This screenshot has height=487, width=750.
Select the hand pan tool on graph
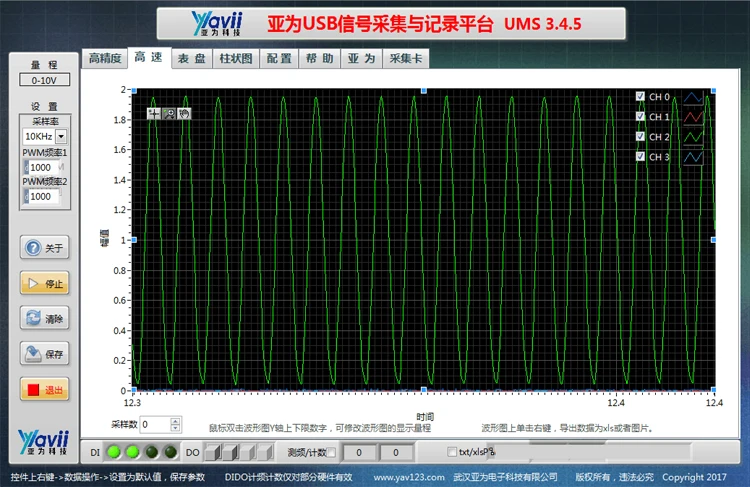click(184, 113)
